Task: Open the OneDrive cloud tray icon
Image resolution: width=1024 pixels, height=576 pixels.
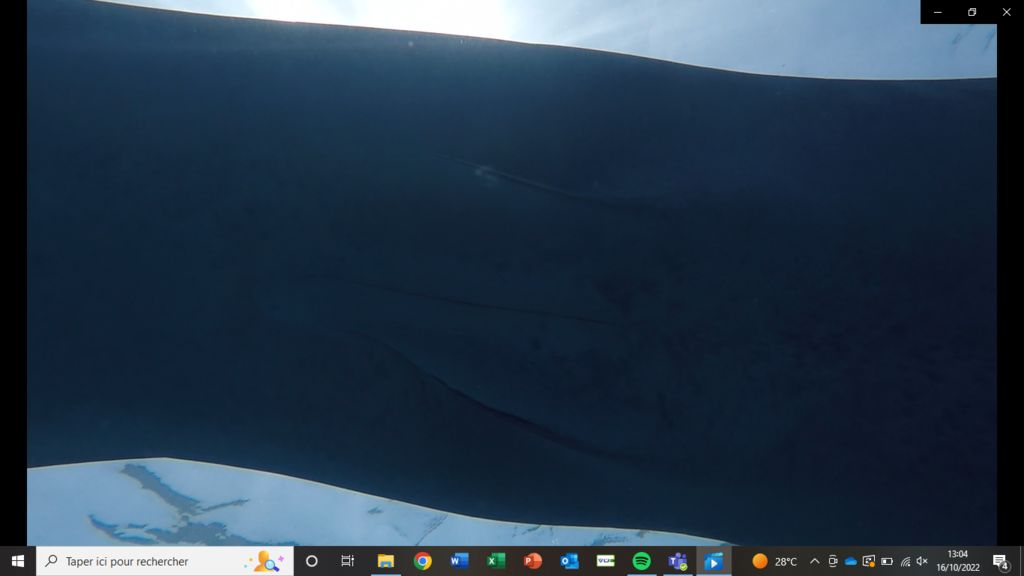Action: click(850, 561)
